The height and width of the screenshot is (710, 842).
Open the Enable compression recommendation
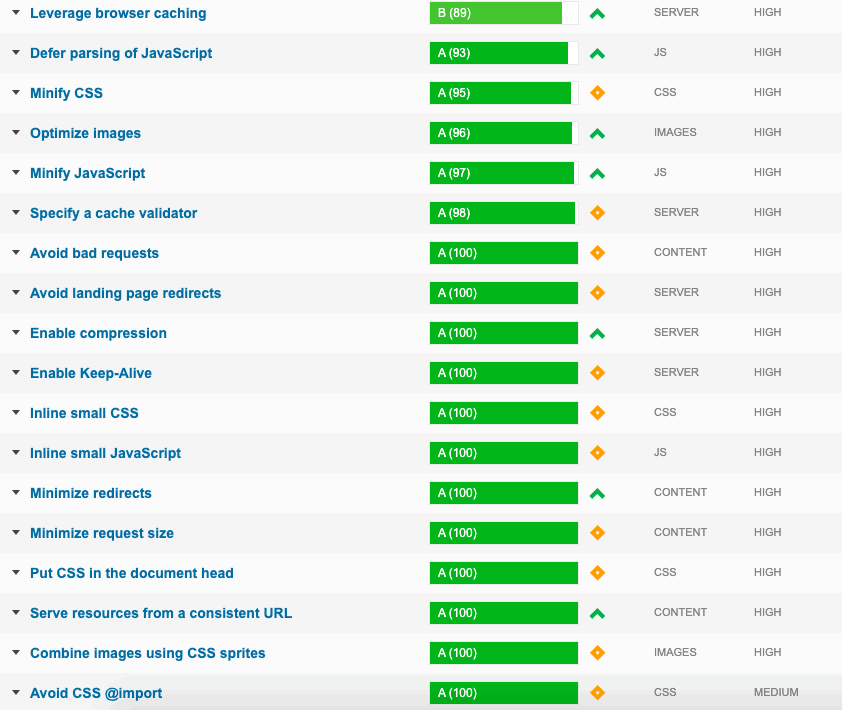[98, 333]
